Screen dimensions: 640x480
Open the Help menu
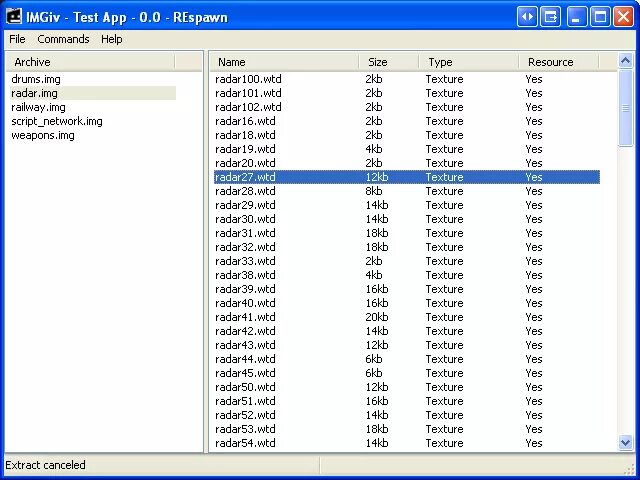[x=111, y=39]
